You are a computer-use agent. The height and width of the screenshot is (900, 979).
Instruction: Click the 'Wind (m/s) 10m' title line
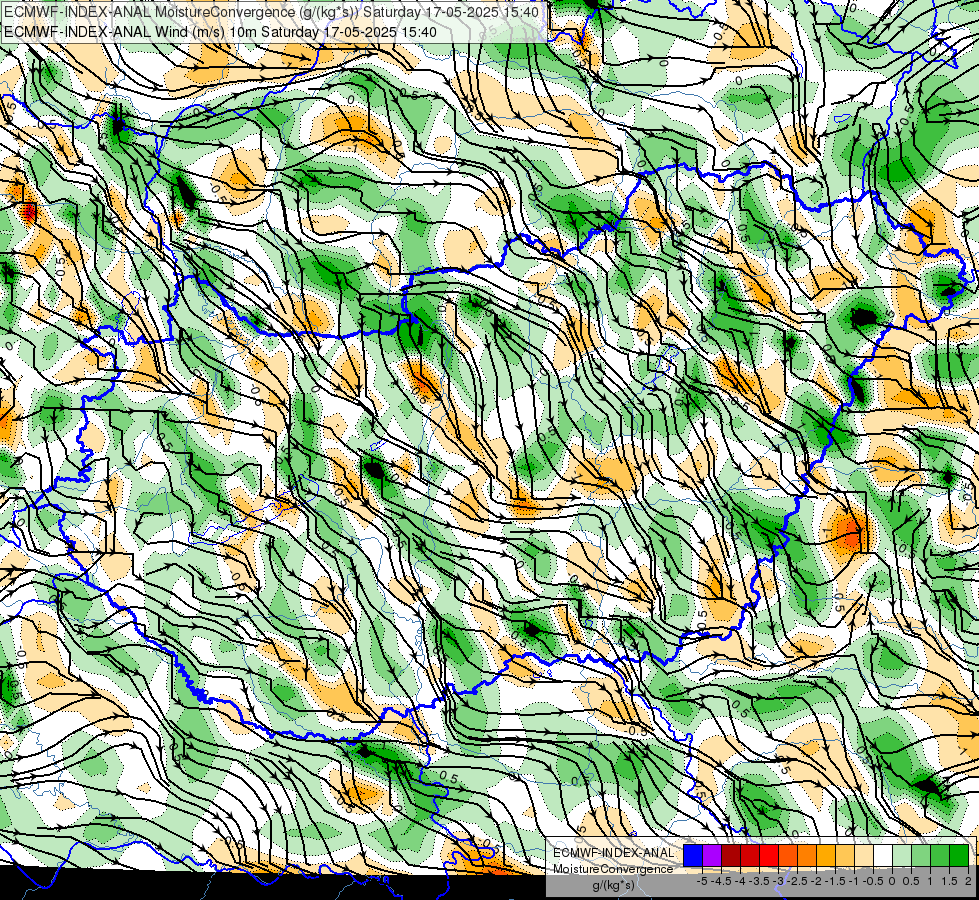click(x=220, y=32)
